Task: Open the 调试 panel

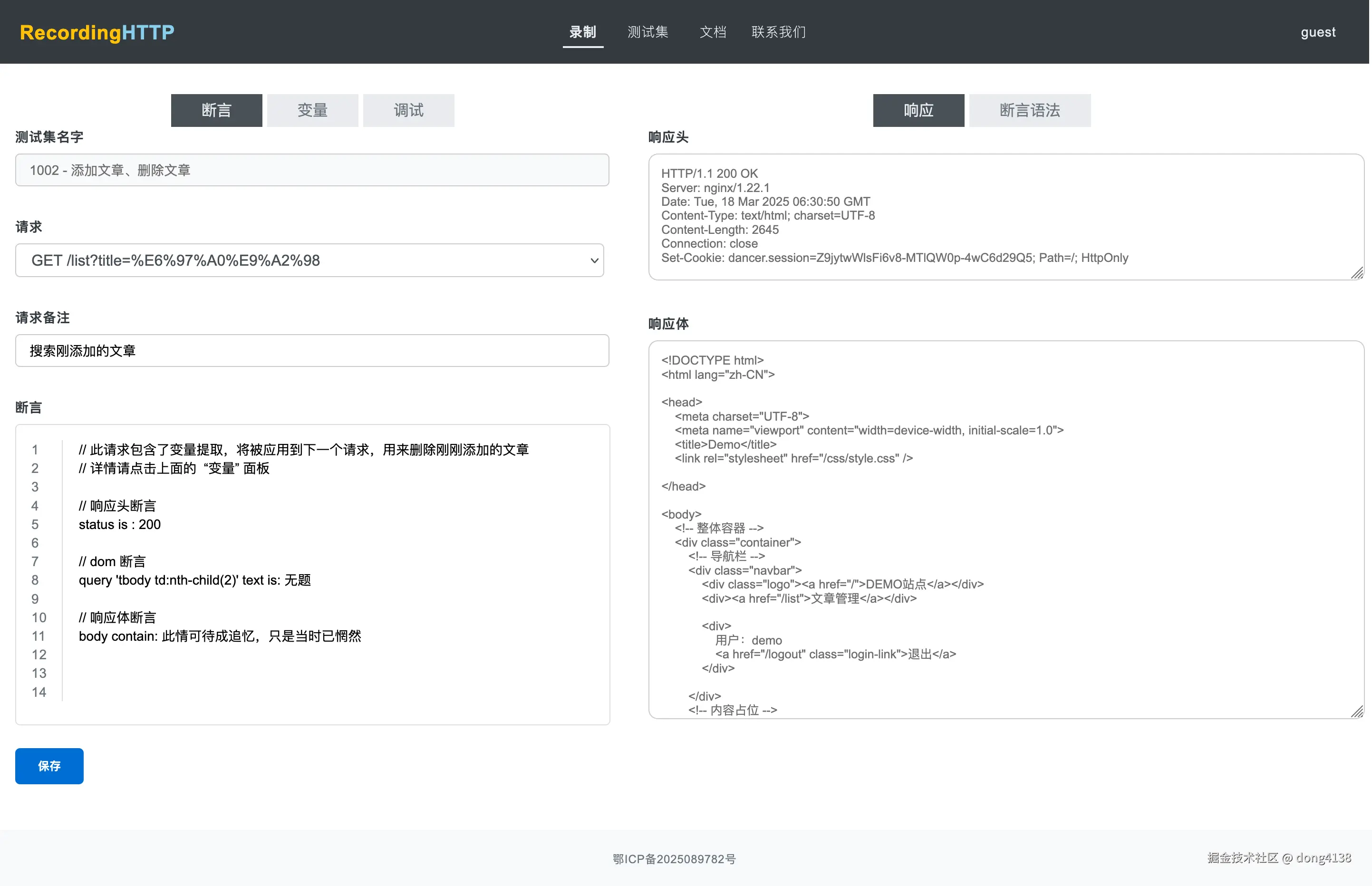Action: (408, 110)
